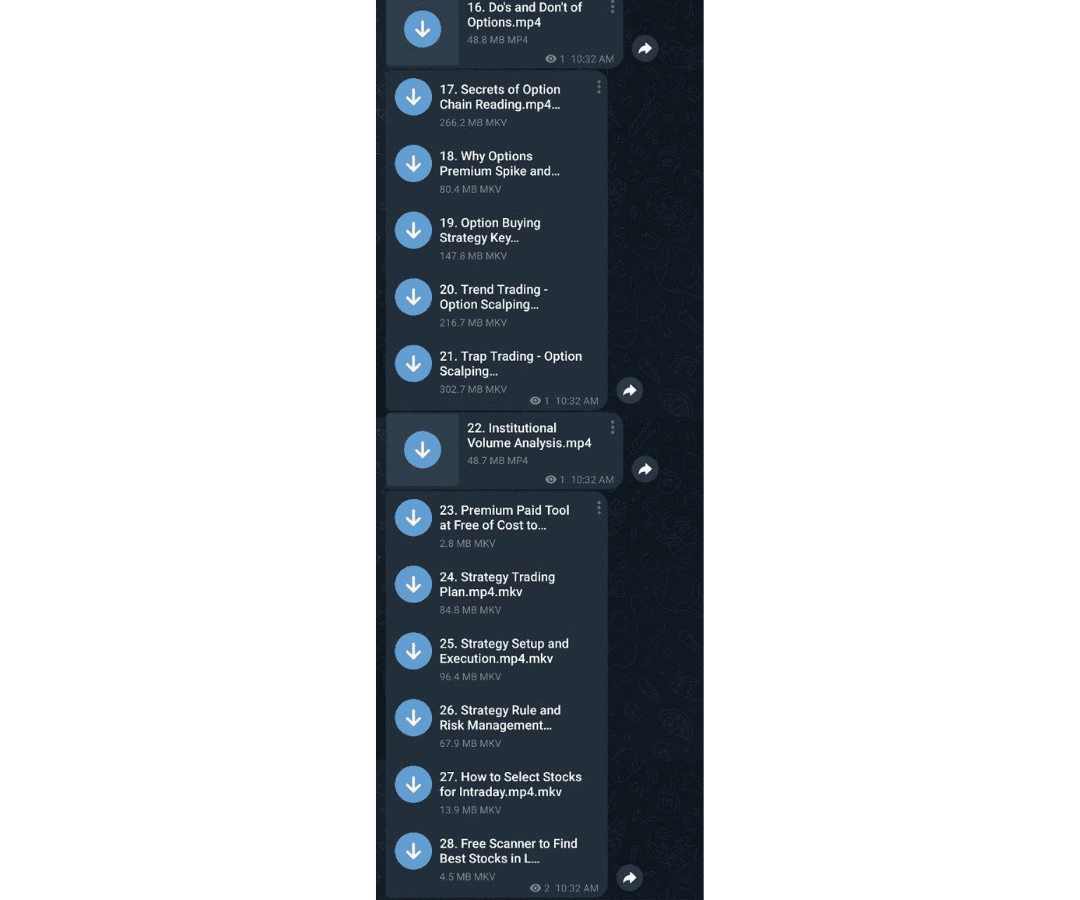1080x900 pixels.
Task: Download 21. Trap Trading Option Scalping file
Action: (x=413, y=364)
